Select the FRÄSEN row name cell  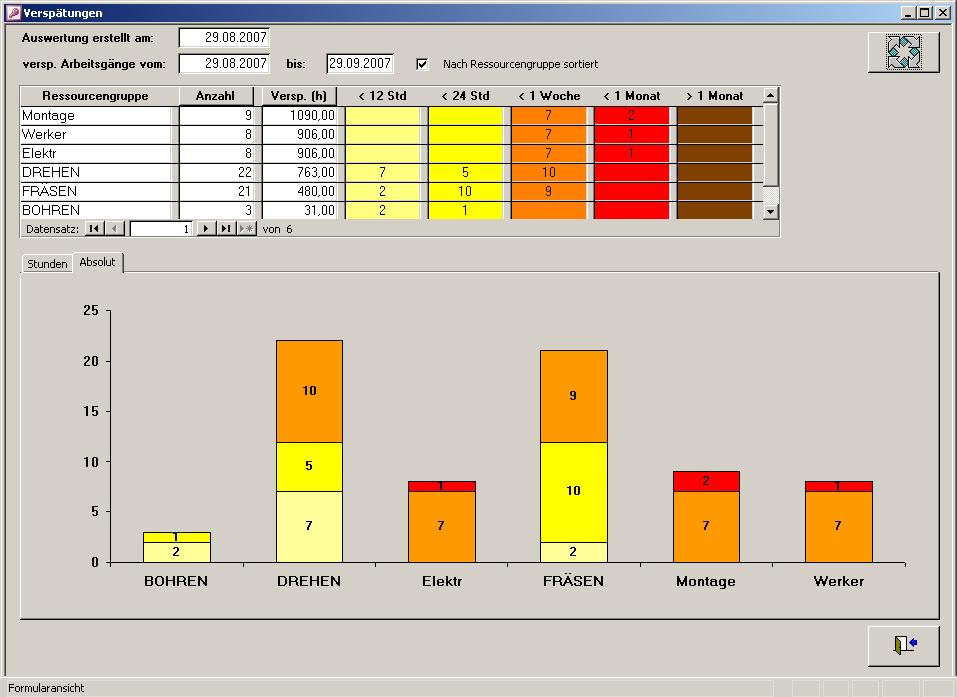(97, 191)
